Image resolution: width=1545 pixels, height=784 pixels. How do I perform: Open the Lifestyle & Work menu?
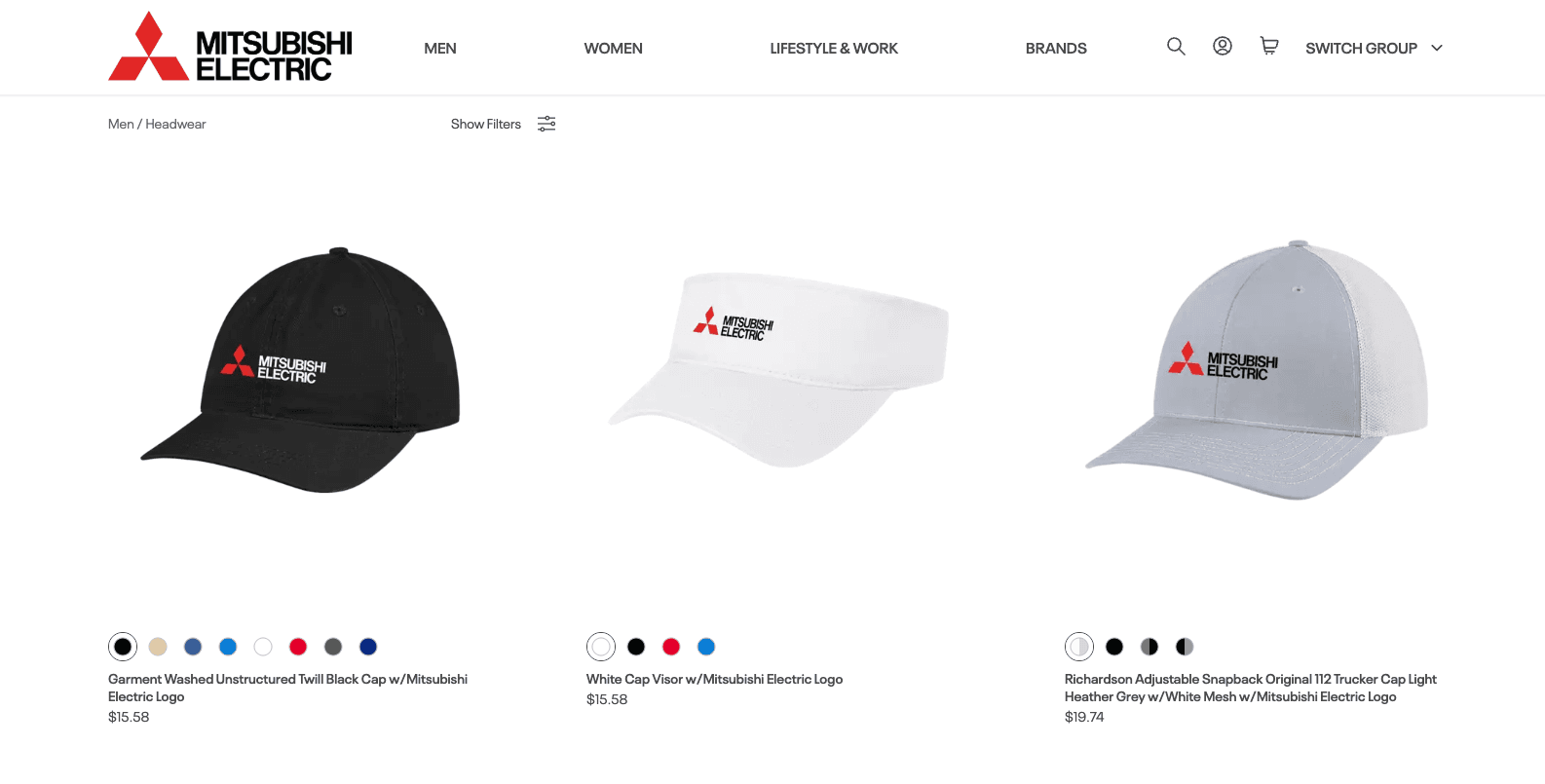click(834, 48)
